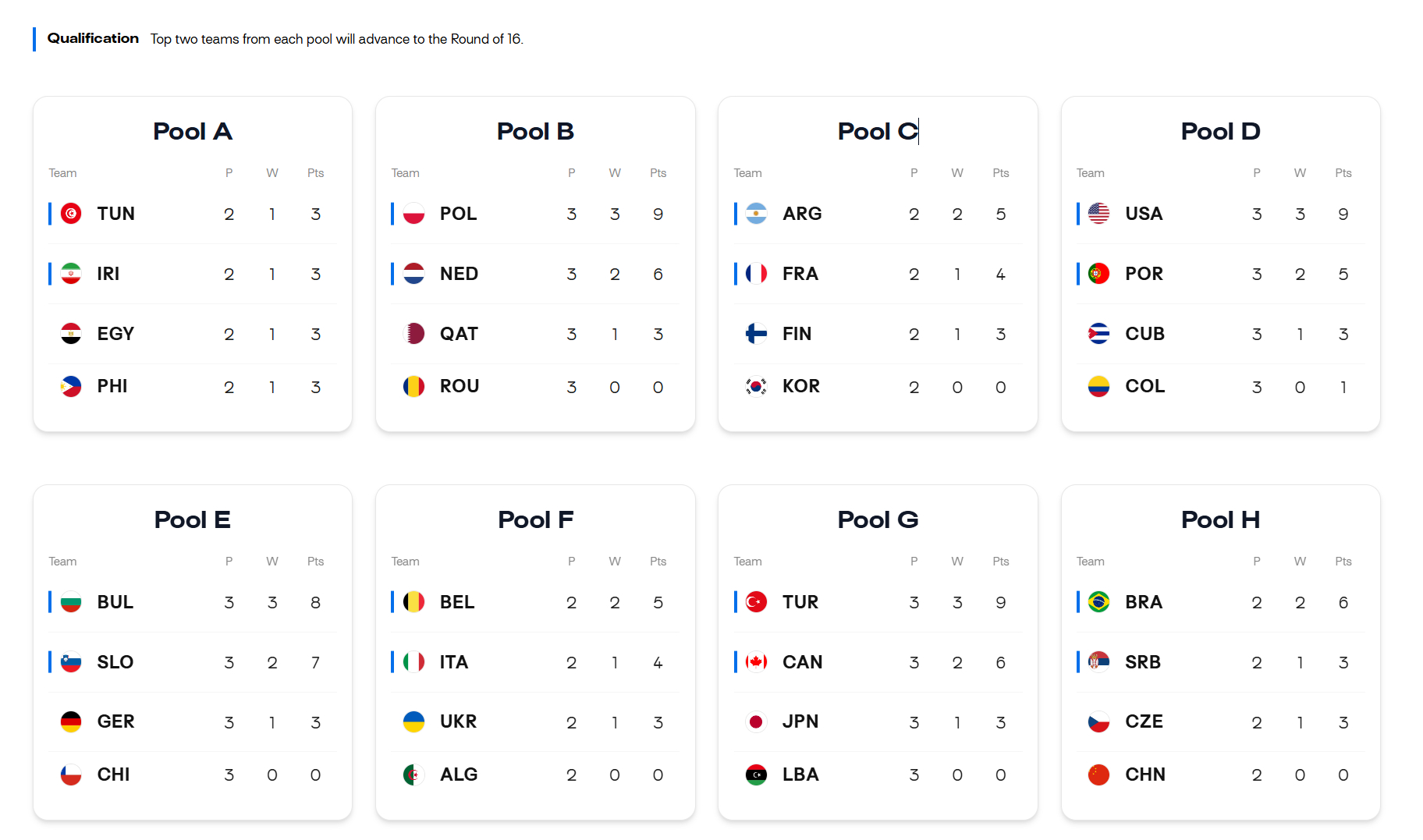The height and width of the screenshot is (840, 1423).
Task: Click the USA flag icon in Pool D
Action: click(1098, 214)
